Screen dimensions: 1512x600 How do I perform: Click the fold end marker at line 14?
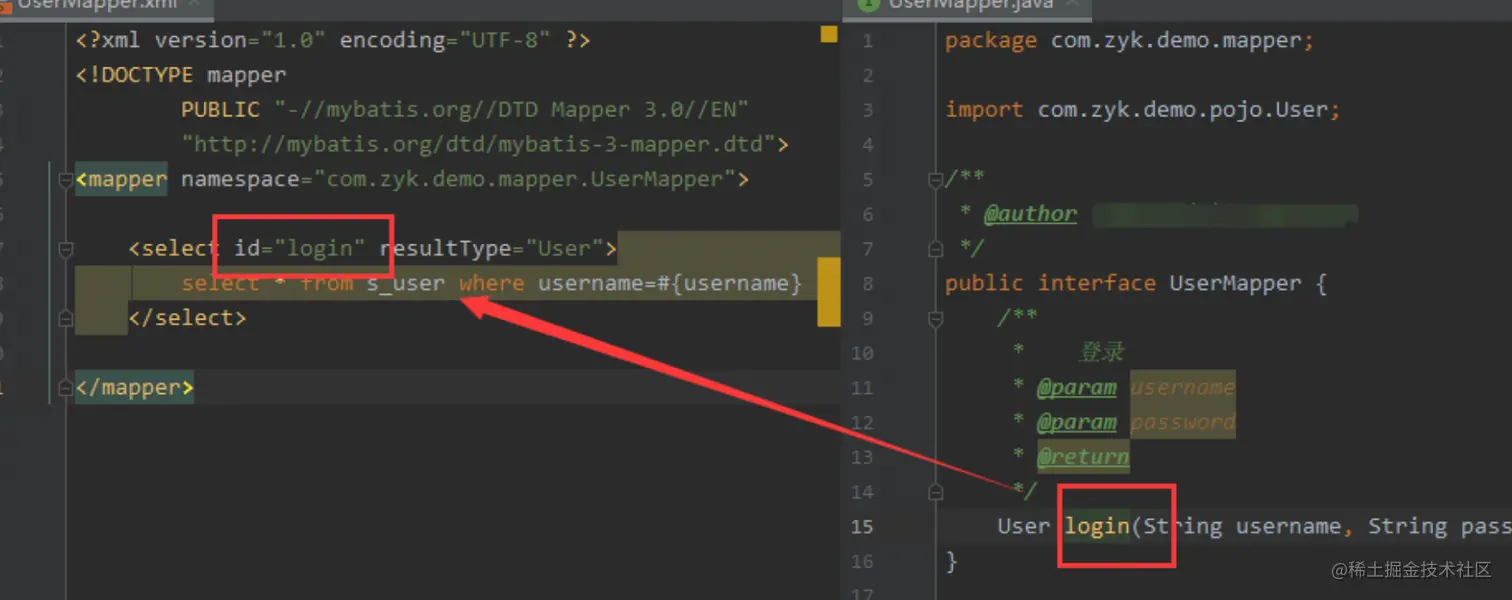click(x=936, y=492)
